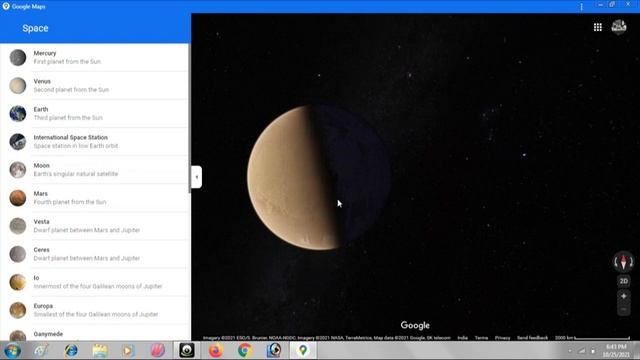The height and width of the screenshot is (360, 640).
Task: Open Firefox from the taskbar
Action: click(216, 351)
